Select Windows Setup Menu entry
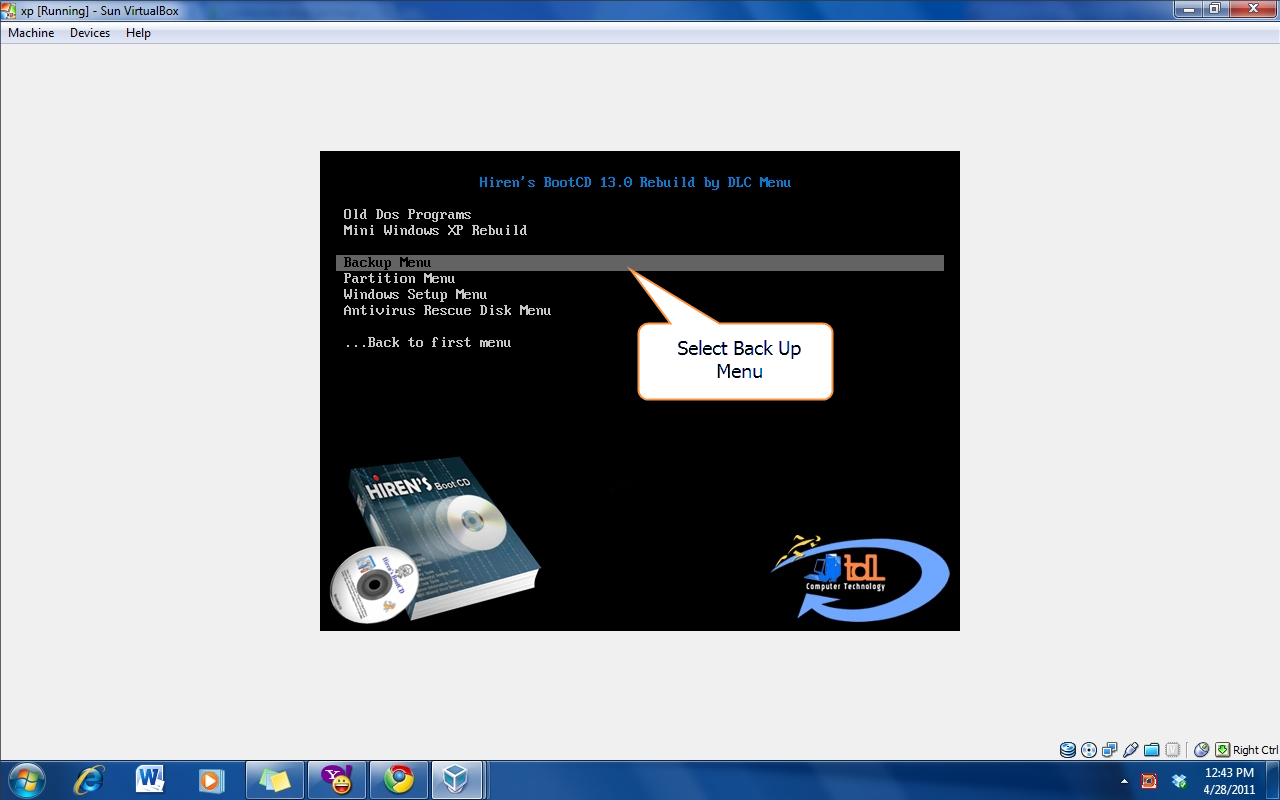The width and height of the screenshot is (1280, 800). [415, 295]
